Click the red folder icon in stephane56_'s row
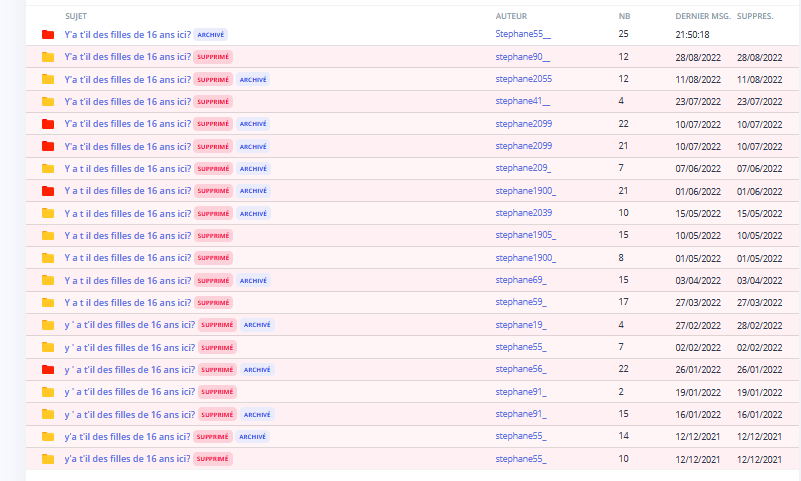This screenshot has height=481, width=801. pyautogui.click(x=47, y=370)
